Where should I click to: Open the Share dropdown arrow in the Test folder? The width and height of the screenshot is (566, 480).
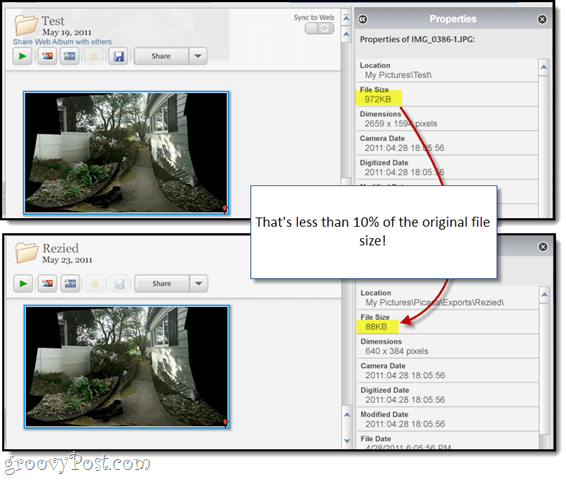click(x=198, y=56)
